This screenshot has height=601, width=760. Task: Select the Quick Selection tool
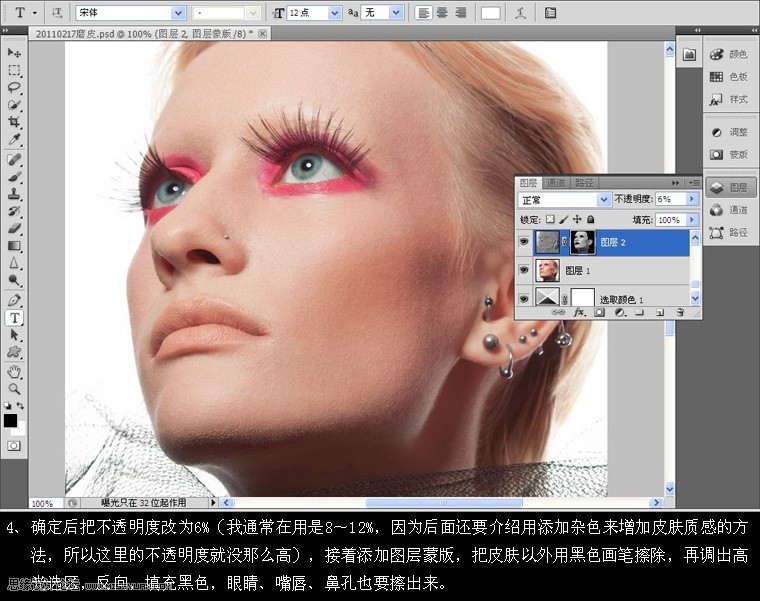[14, 105]
